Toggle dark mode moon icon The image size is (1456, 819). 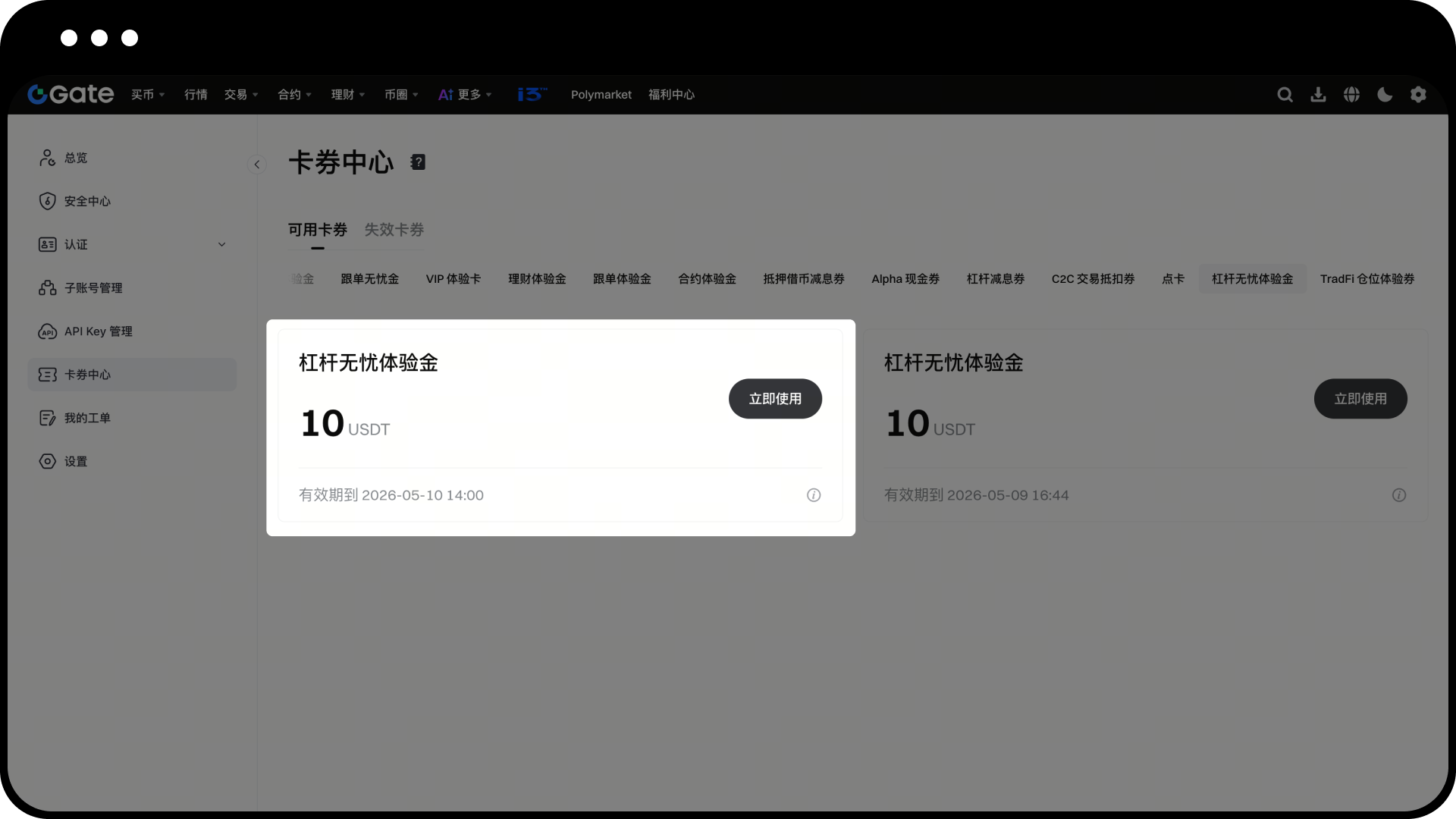coord(1385,95)
